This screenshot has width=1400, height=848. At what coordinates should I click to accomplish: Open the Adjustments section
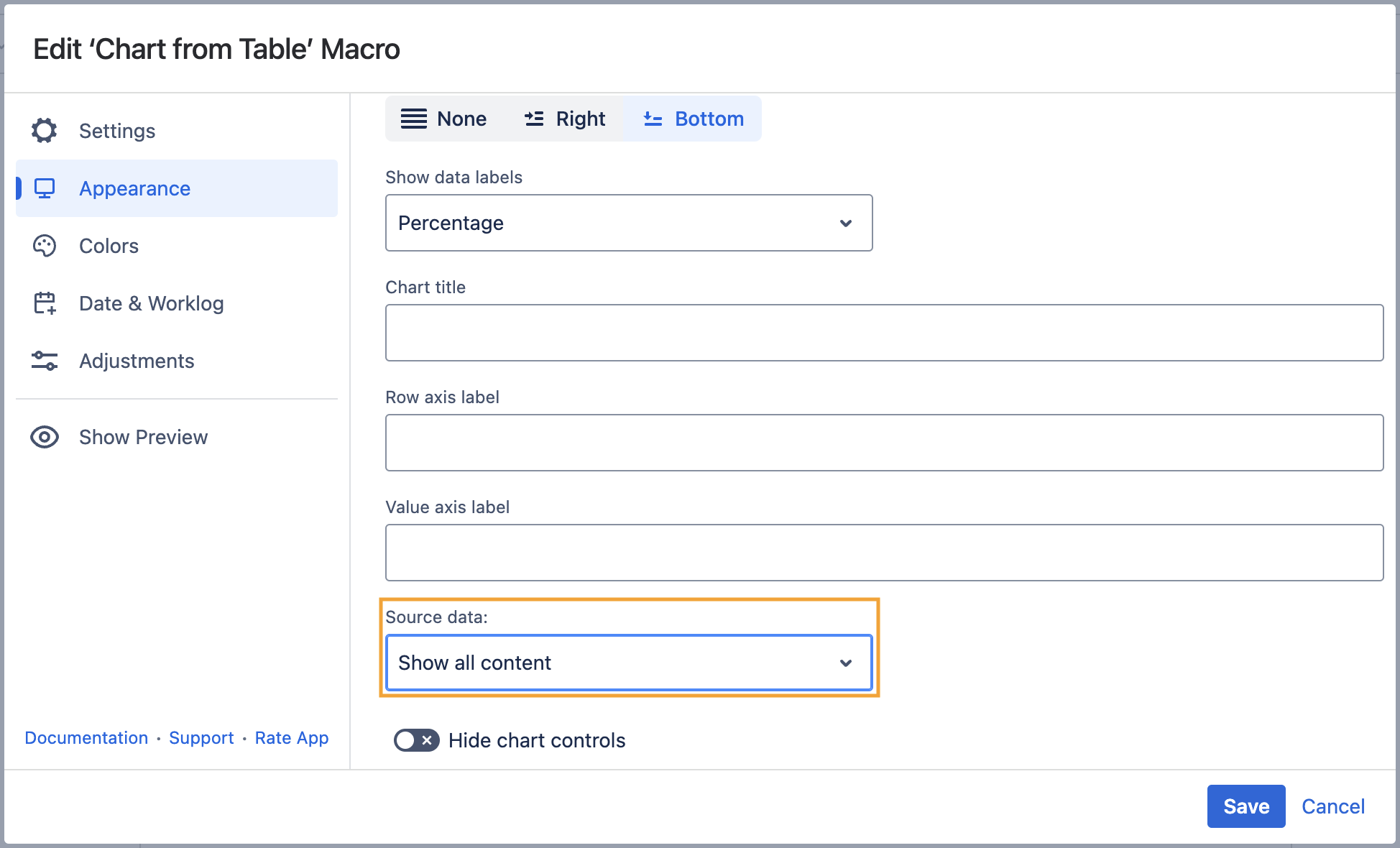pos(137,361)
